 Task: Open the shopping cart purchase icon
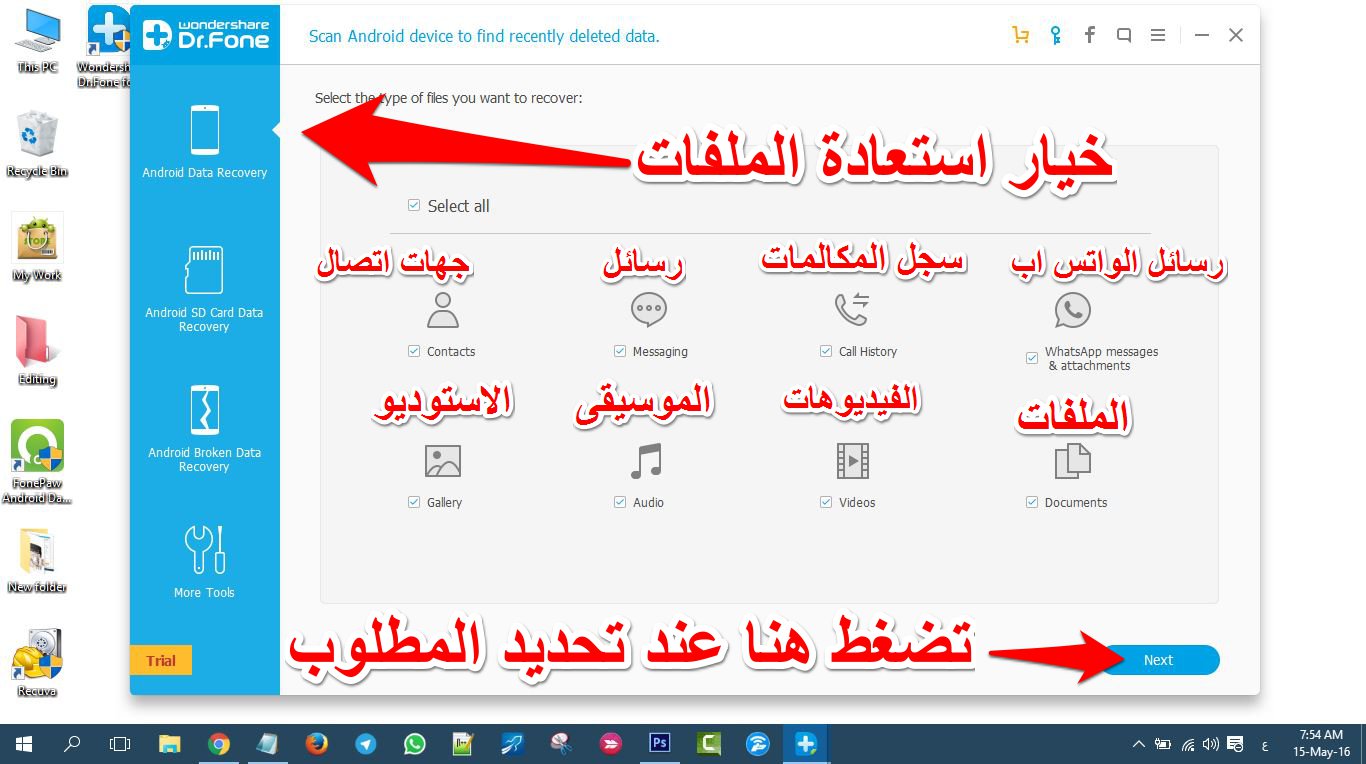pyautogui.click(x=1021, y=35)
